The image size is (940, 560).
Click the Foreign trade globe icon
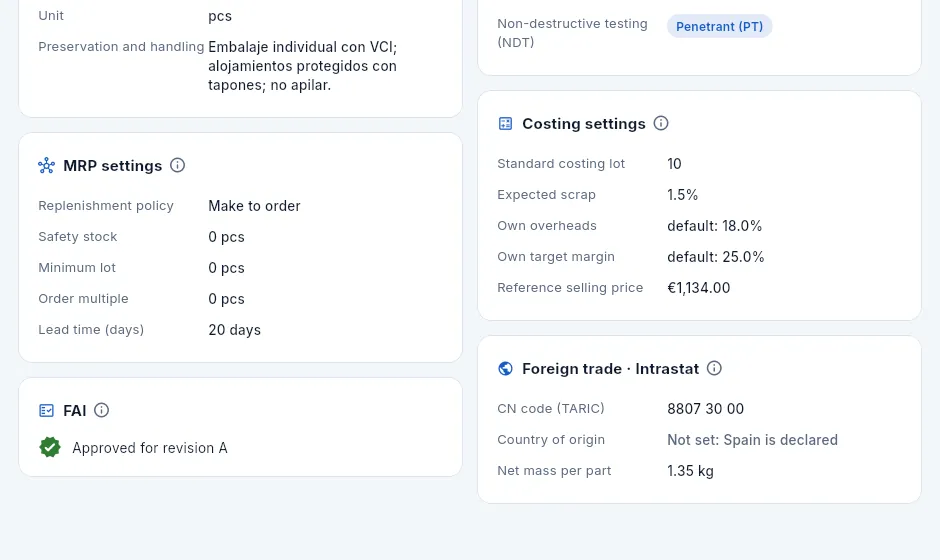pyautogui.click(x=505, y=369)
